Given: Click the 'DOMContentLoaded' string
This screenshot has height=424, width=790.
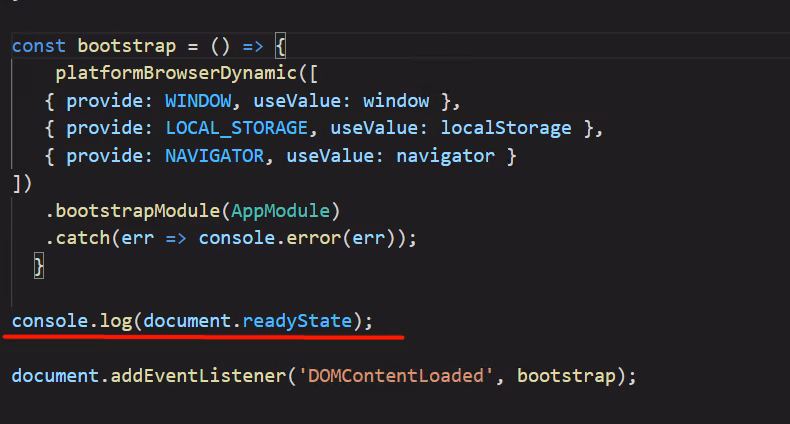Looking at the screenshot, I should [x=396, y=376].
